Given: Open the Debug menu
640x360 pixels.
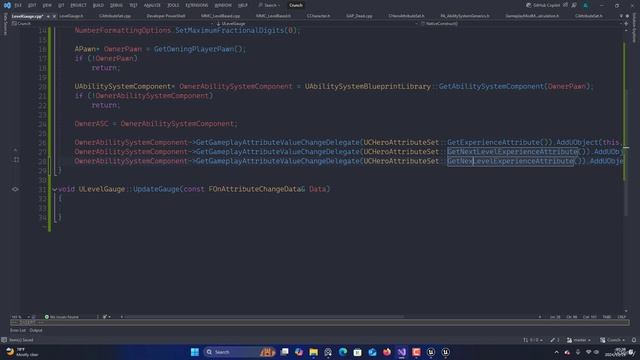Looking at the screenshot, I should pos(116,5).
